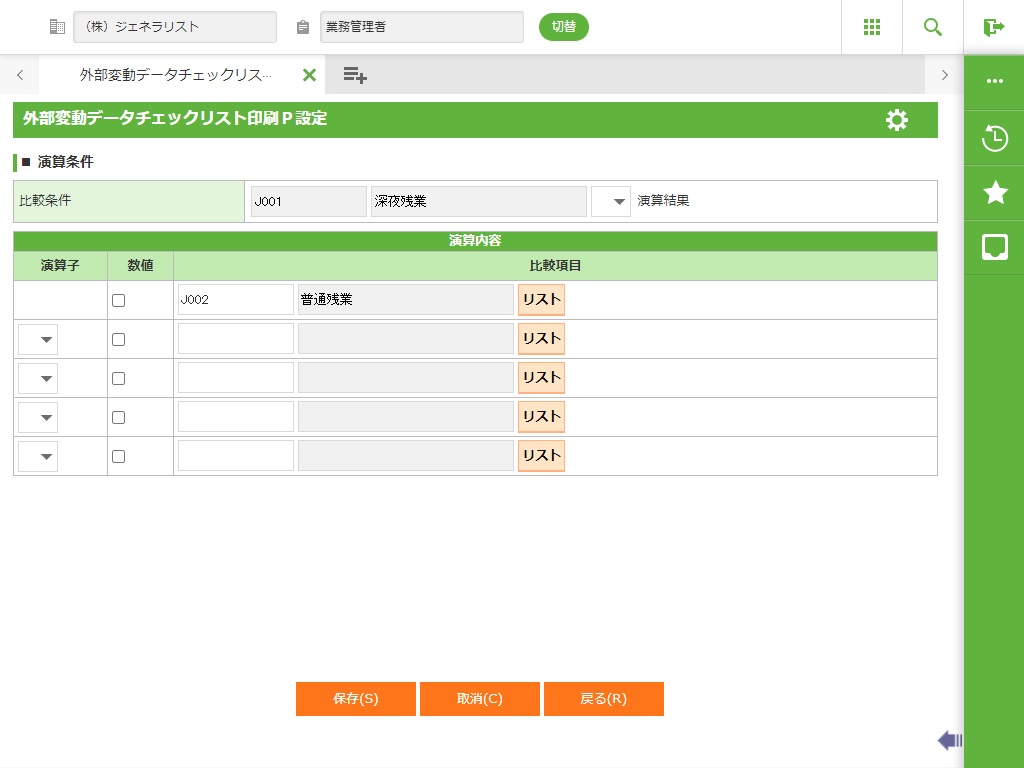
Task: Open the settings gear icon
Action: pyautogui.click(x=897, y=120)
